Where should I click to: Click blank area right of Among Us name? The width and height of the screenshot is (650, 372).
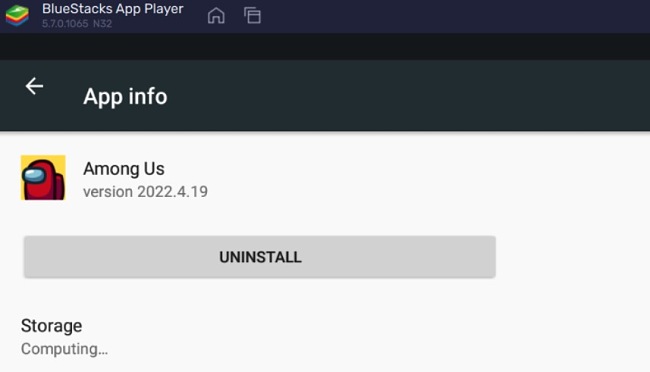tap(415, 177)
